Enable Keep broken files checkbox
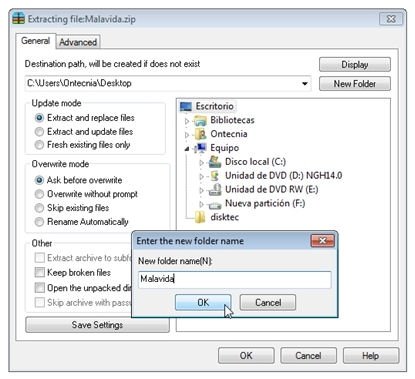This screenshot has width=415, height=379. coord(40,272)
